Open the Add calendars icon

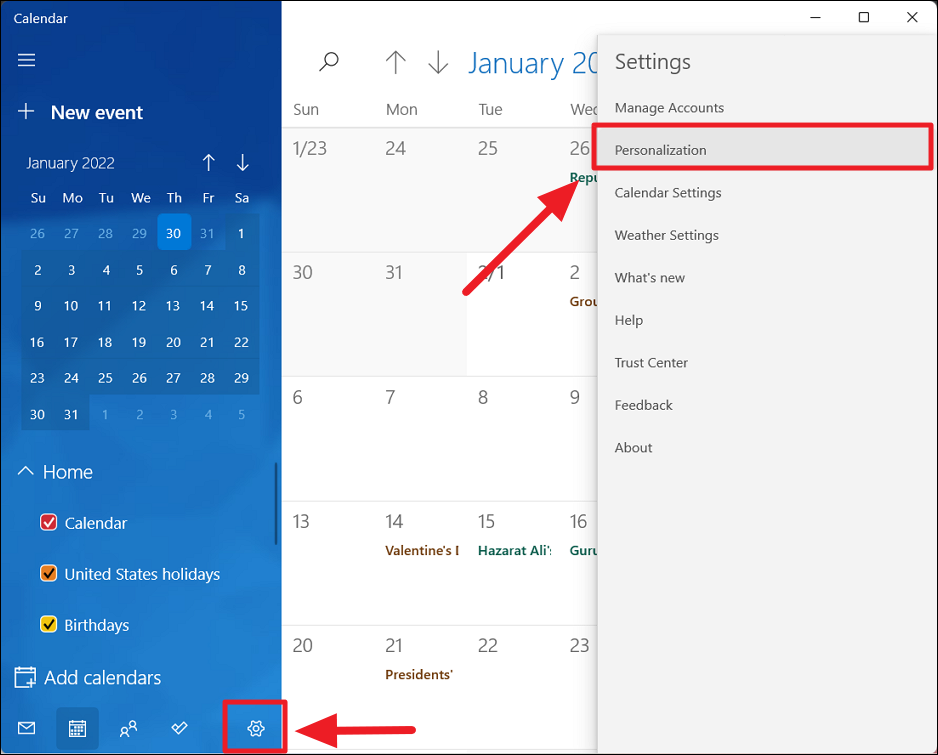tap(23, 677)
